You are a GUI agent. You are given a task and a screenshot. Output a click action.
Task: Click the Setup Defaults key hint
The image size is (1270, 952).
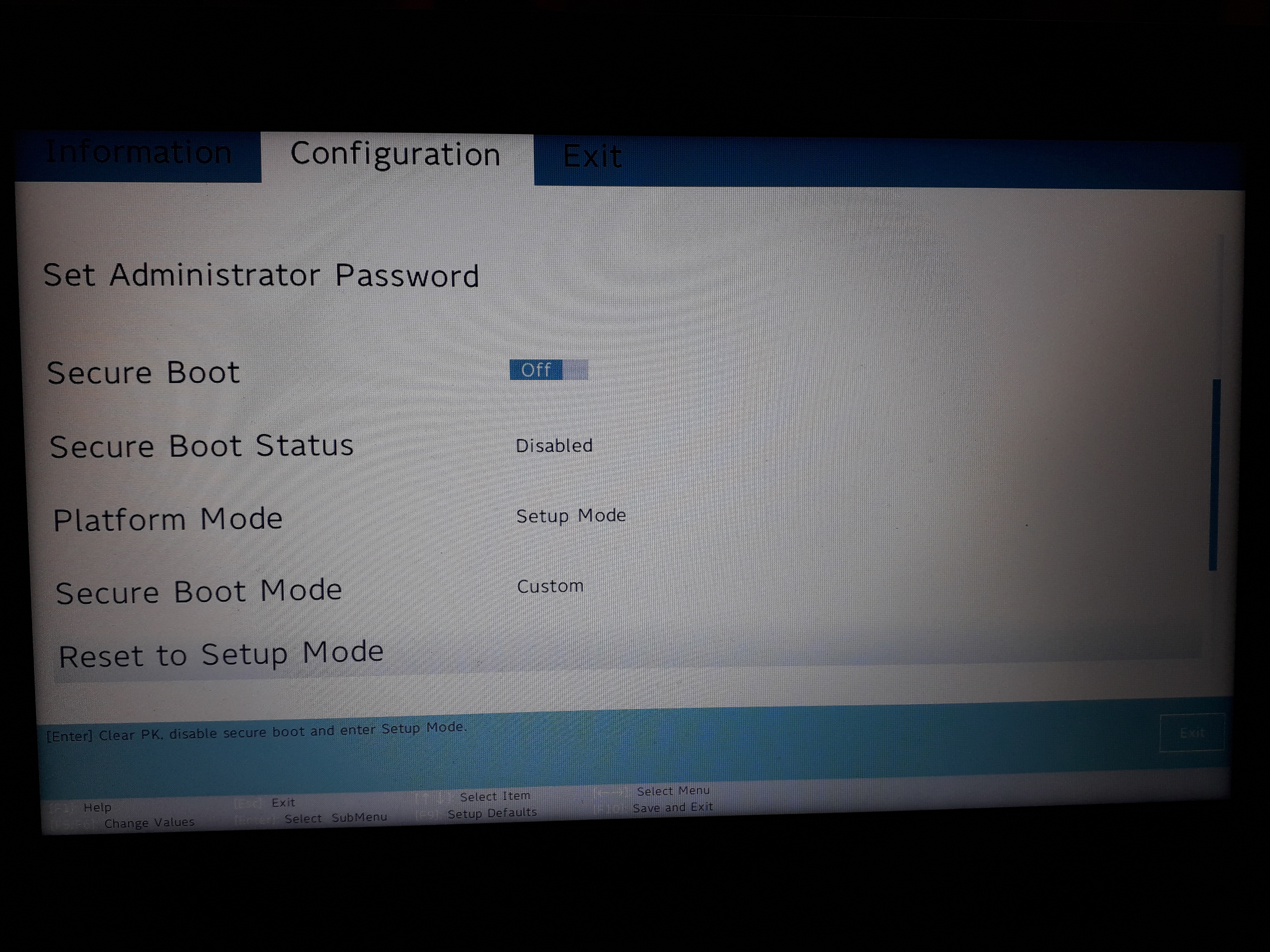[492, 813]
